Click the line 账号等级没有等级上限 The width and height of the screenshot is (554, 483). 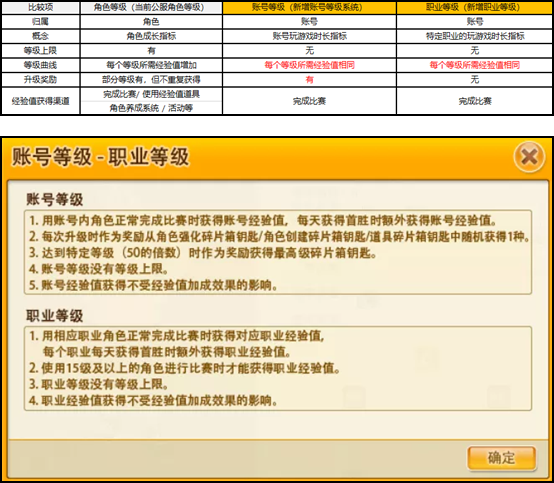(99, 269)
